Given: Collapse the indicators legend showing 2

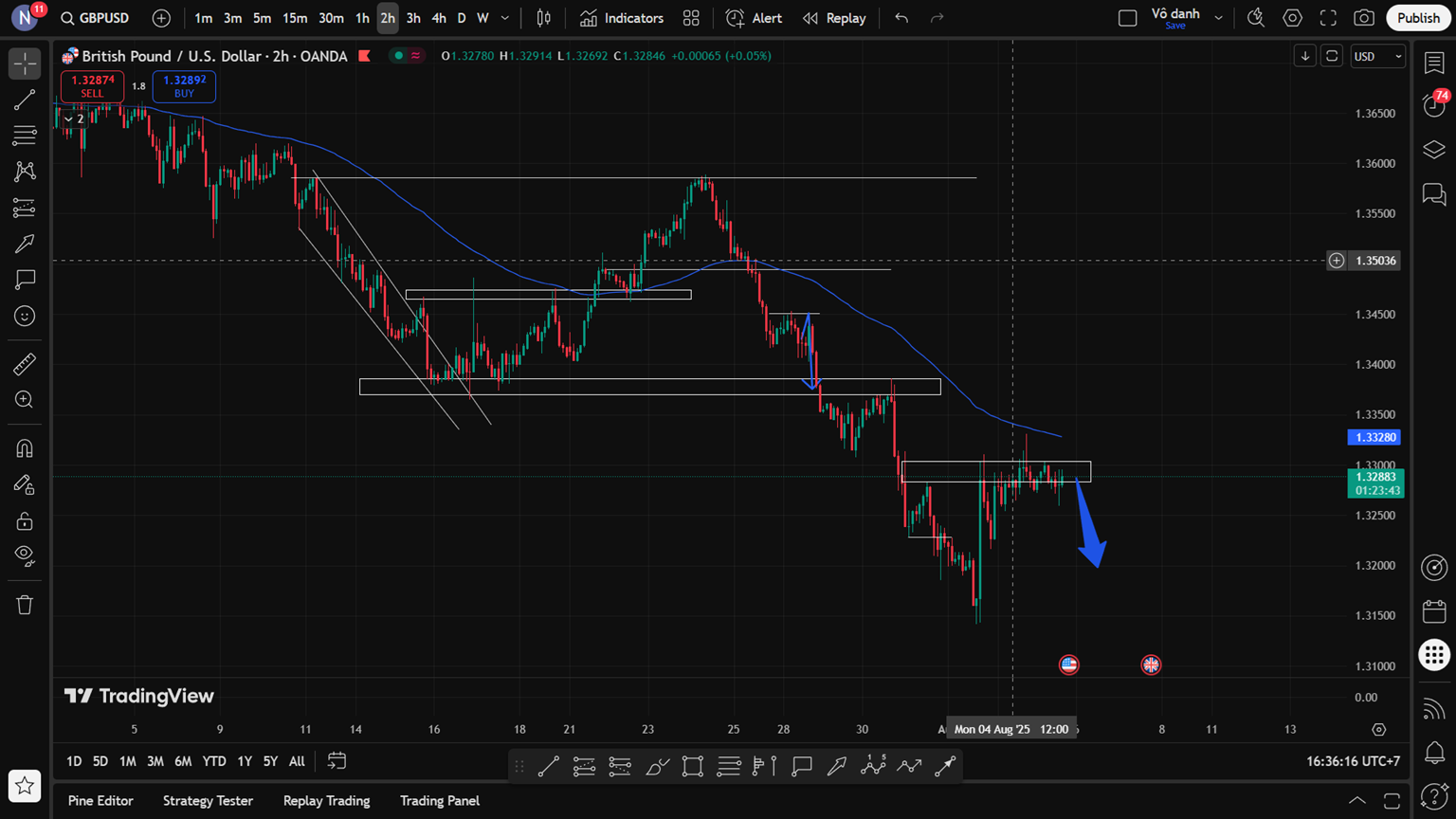Looking at the screenshot, I should pos(74,118).
